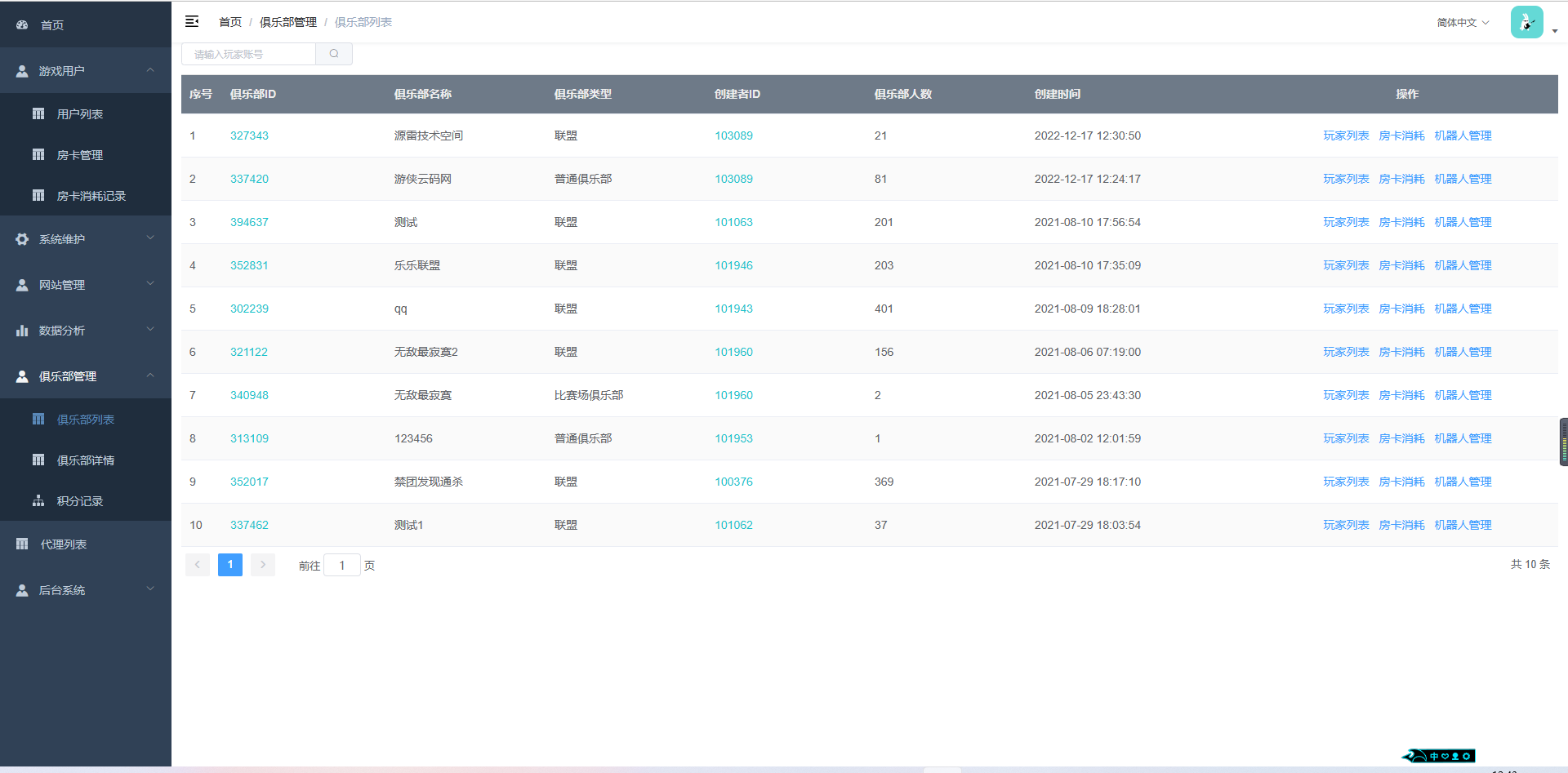Click the 俱乐部列表 table icon
This screenshot has height=773, width=1568.
tap(38, 419)
